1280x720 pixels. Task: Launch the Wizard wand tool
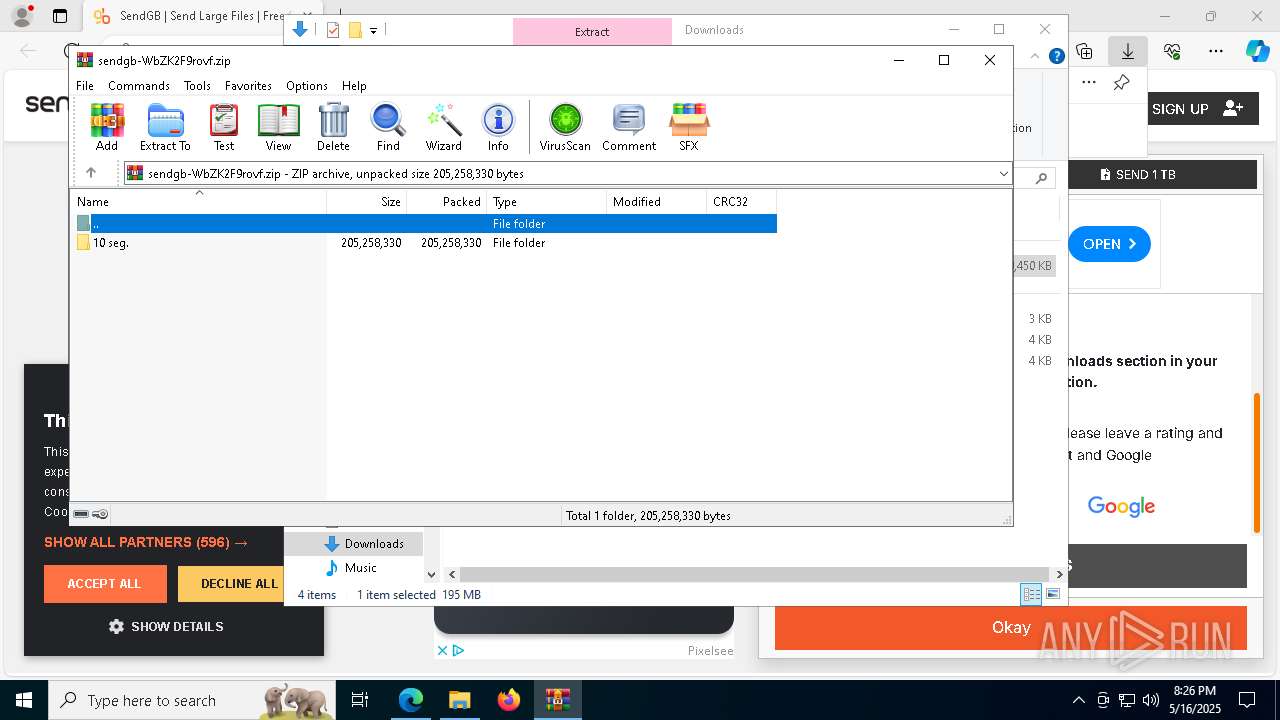(x=443, y=127)
